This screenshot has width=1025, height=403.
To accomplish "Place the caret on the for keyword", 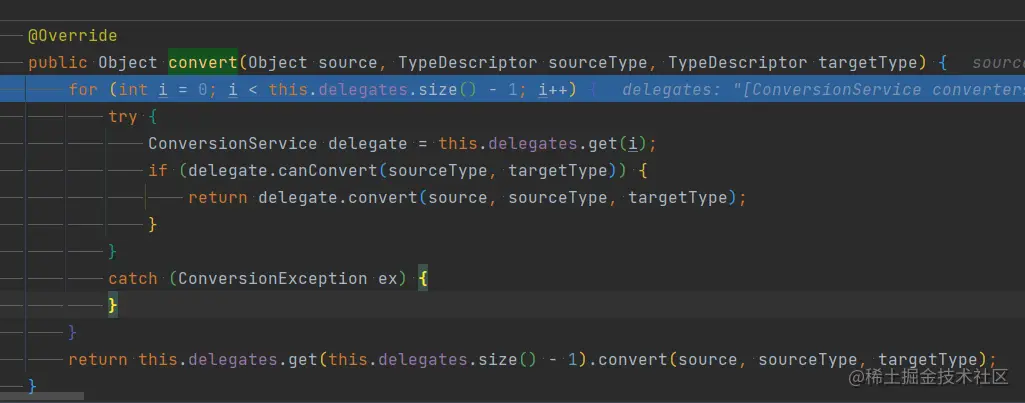I will click(x=83, y=90).
